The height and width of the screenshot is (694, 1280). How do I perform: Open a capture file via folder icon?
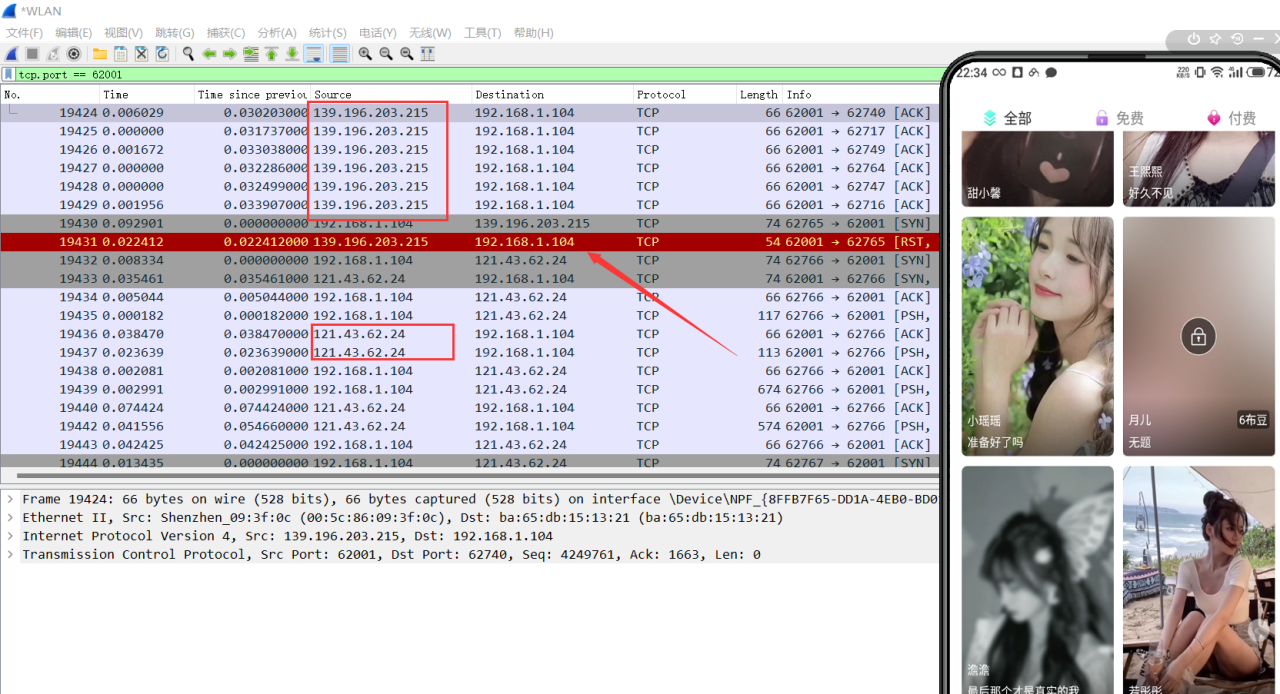[100, 54]
